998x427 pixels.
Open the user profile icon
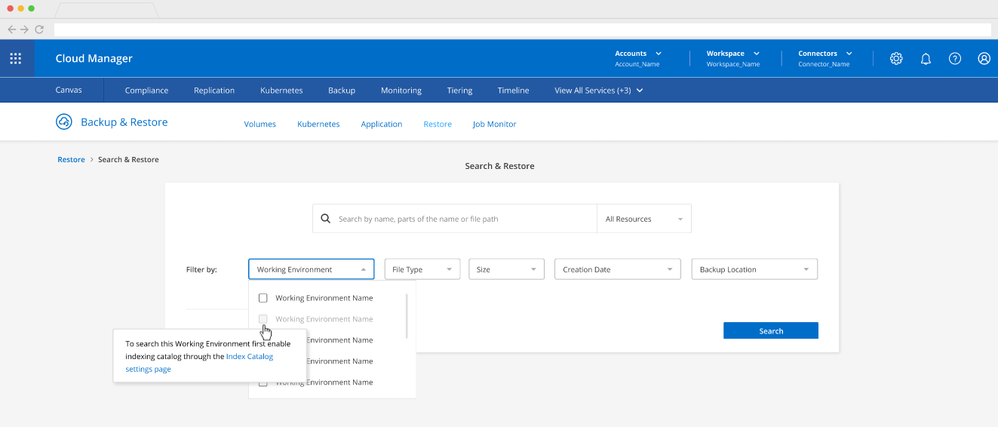click(984, 58)
